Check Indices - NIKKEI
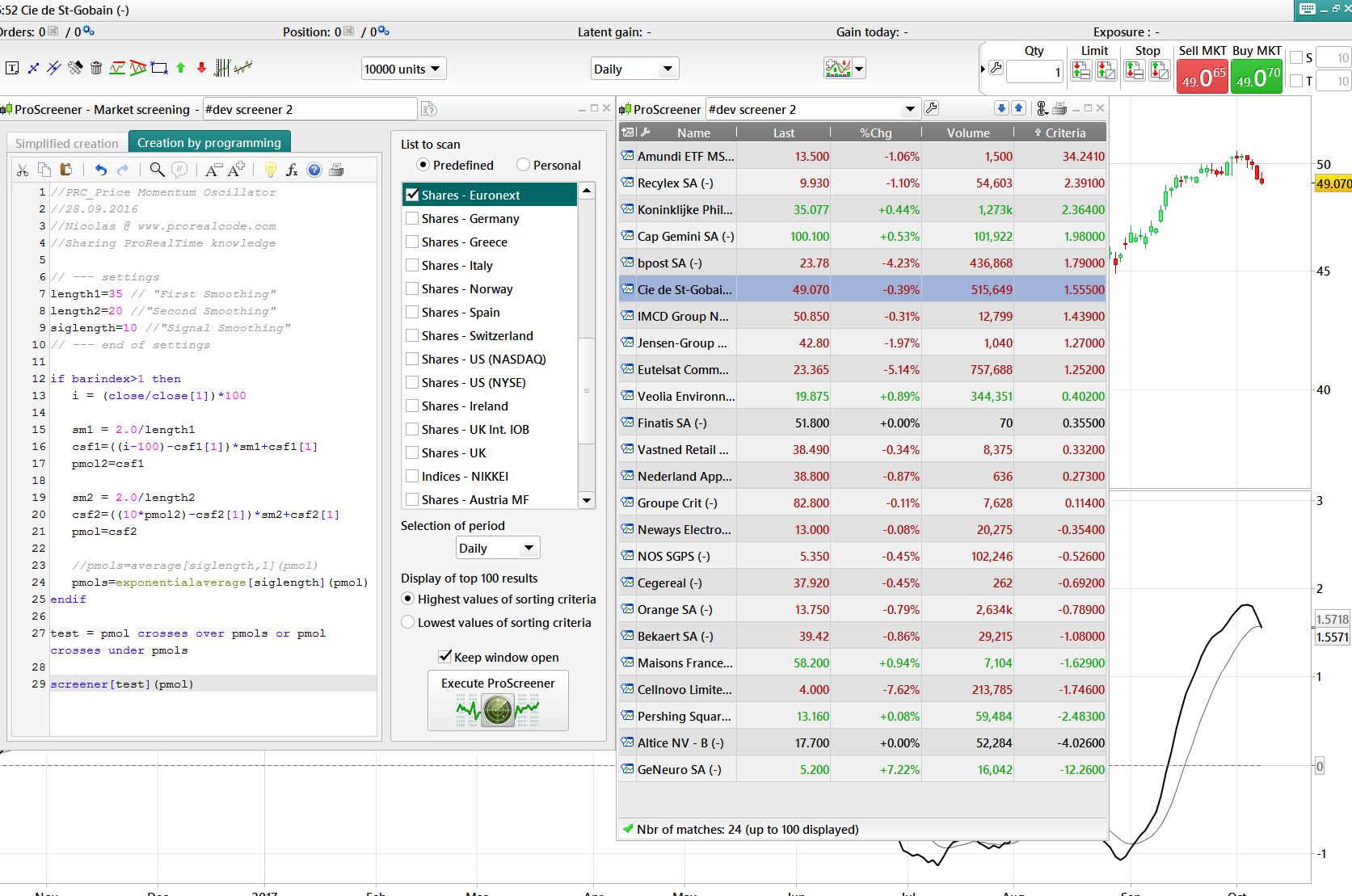The image size is (1352, 896). pos(412,476)
